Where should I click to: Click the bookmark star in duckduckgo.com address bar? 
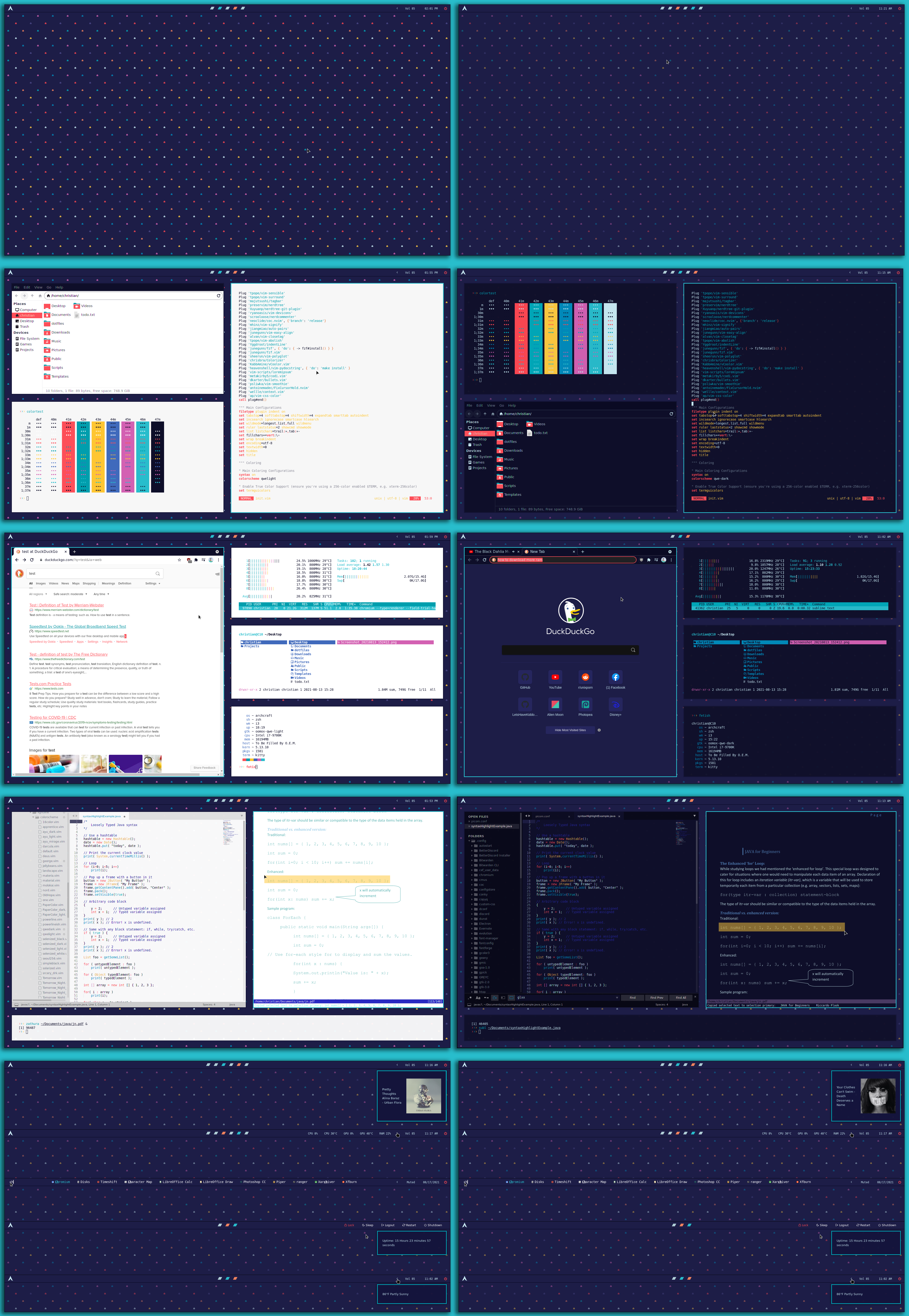tap(179, 560)
